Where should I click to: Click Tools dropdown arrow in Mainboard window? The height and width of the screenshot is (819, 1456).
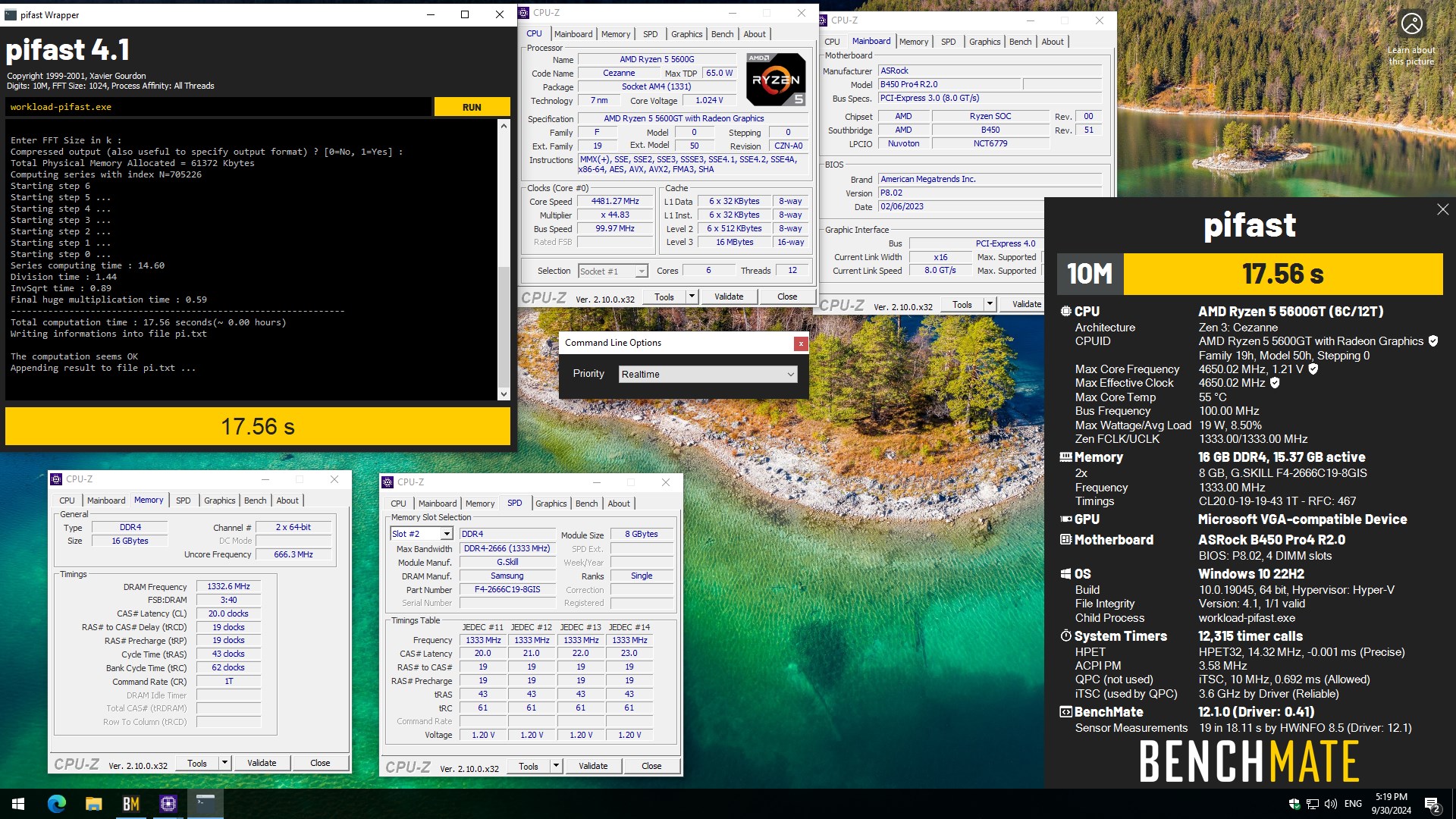pyautogui.click(x=990, y=304)
